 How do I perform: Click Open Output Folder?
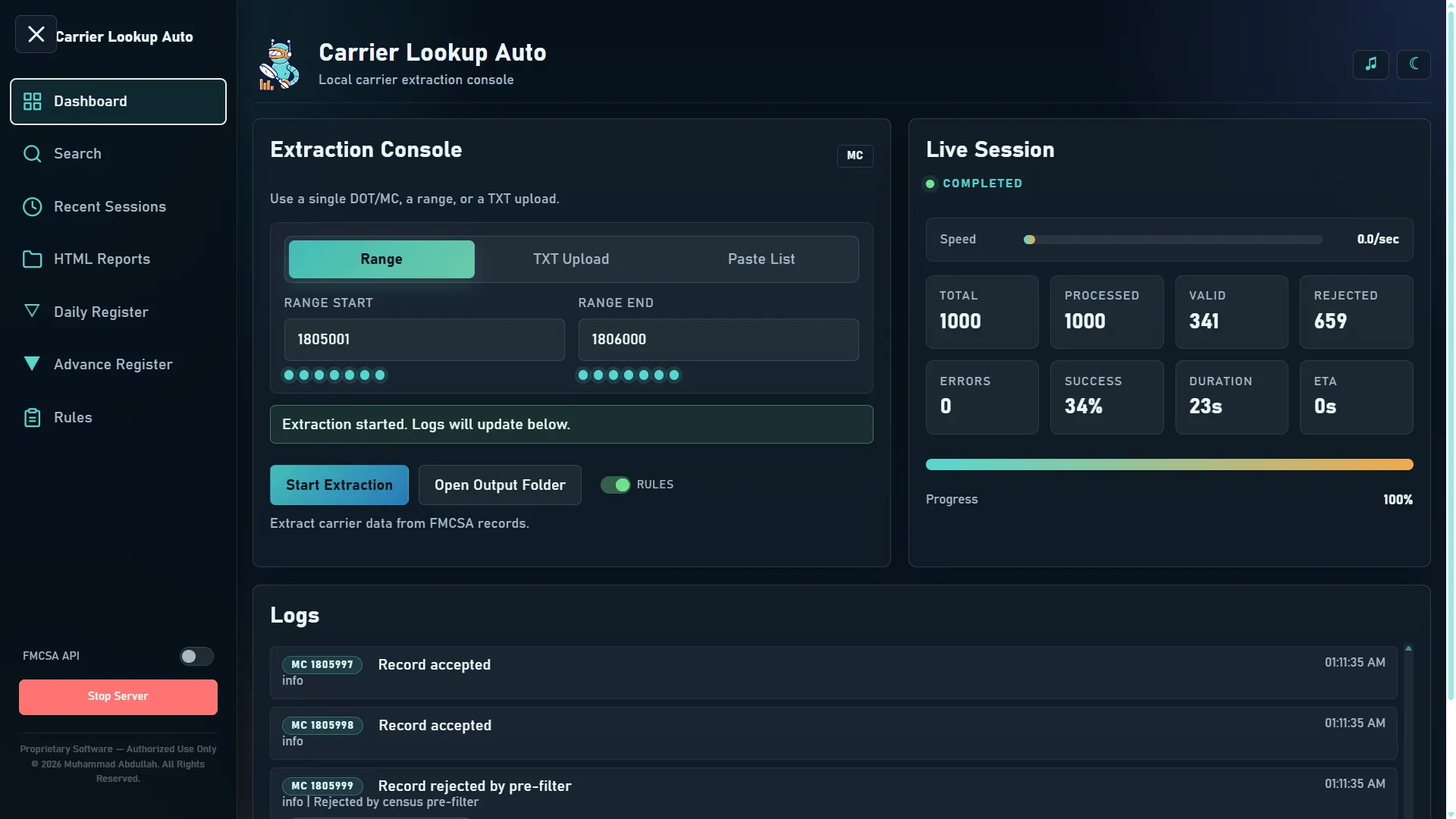pyautogui.click(x=500, y=485)
